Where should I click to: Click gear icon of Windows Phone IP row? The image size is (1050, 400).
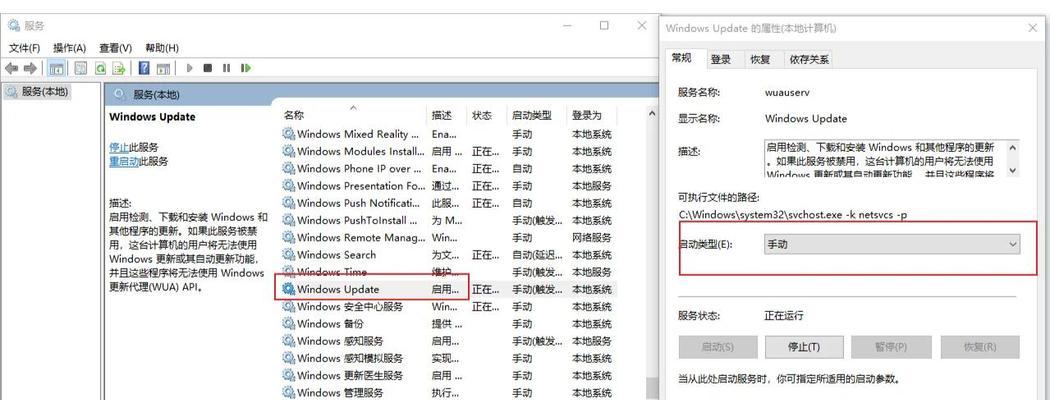tap(289, 169)
